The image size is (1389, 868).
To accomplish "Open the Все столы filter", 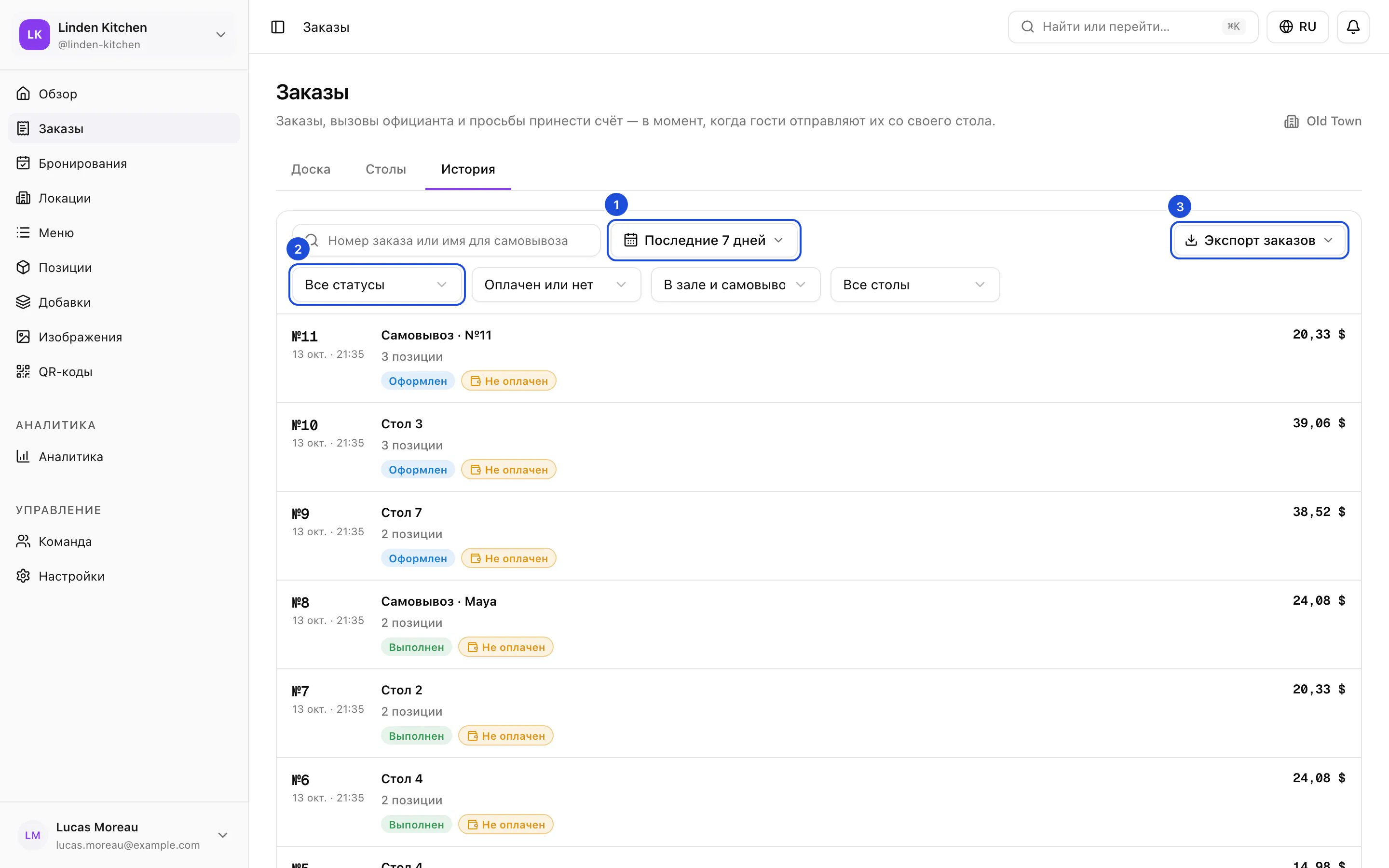I will click(915, 285).
